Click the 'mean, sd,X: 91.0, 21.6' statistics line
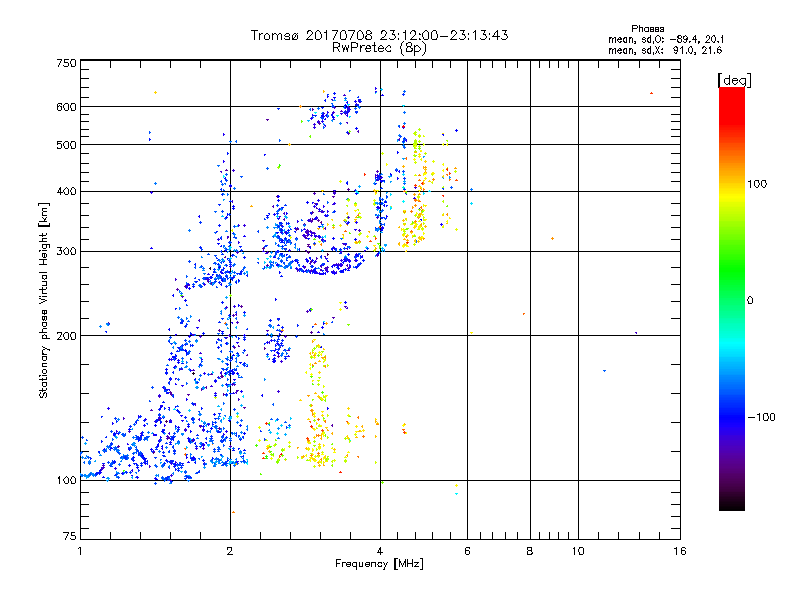This screenshot has height=600, width=800. tap(665, 50)
